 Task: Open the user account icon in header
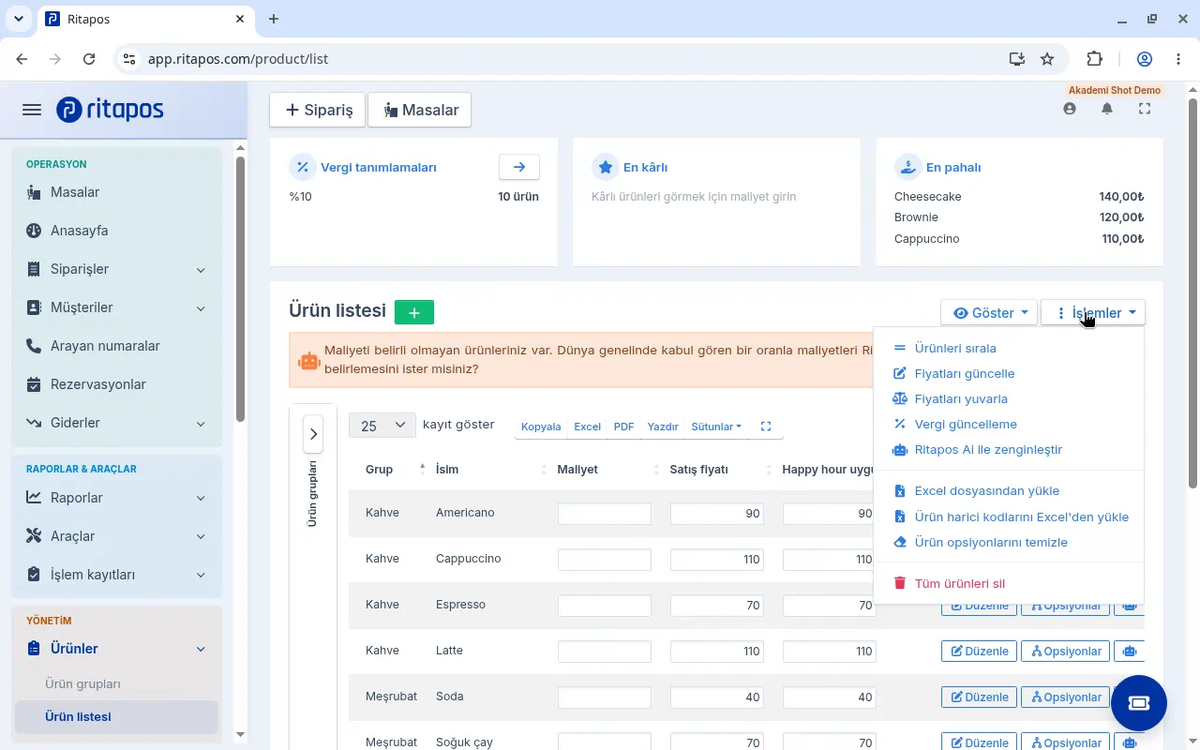[x=1070, y=109]
